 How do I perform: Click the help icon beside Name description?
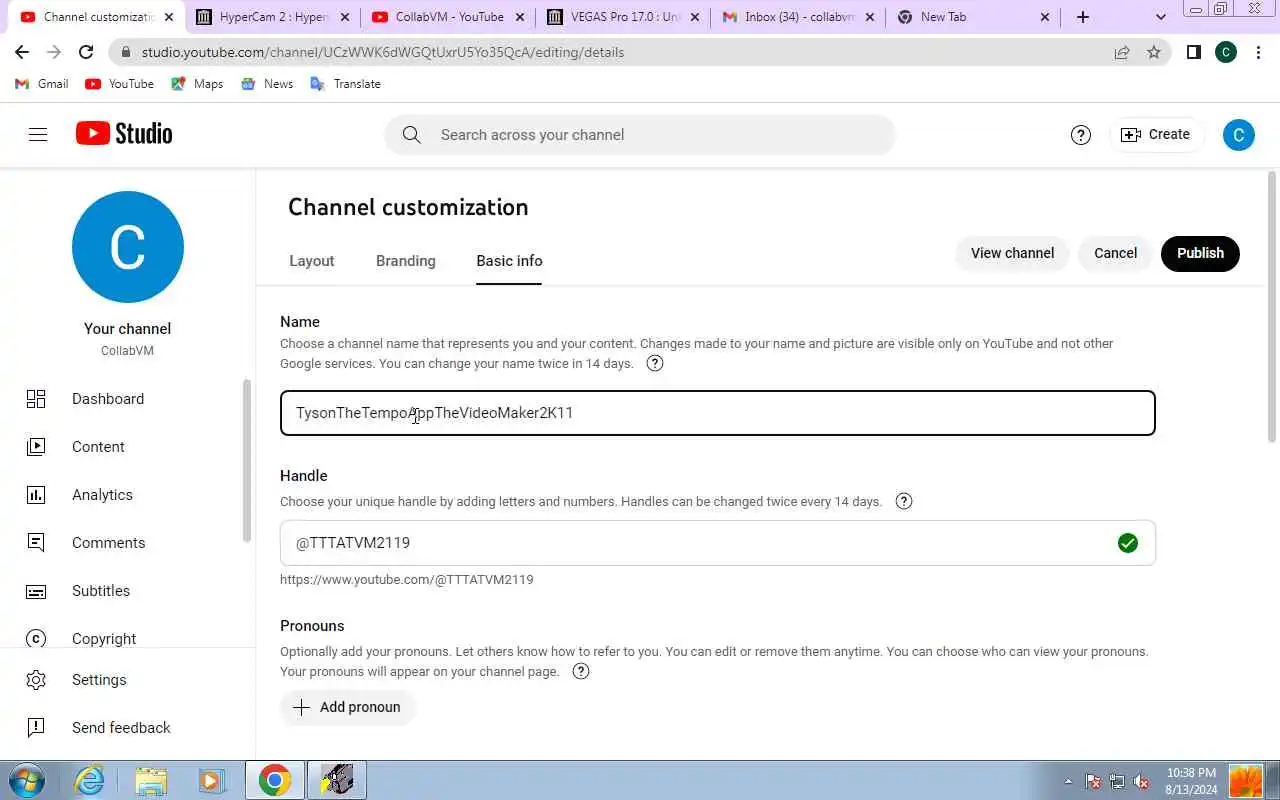tap(655, 363)
